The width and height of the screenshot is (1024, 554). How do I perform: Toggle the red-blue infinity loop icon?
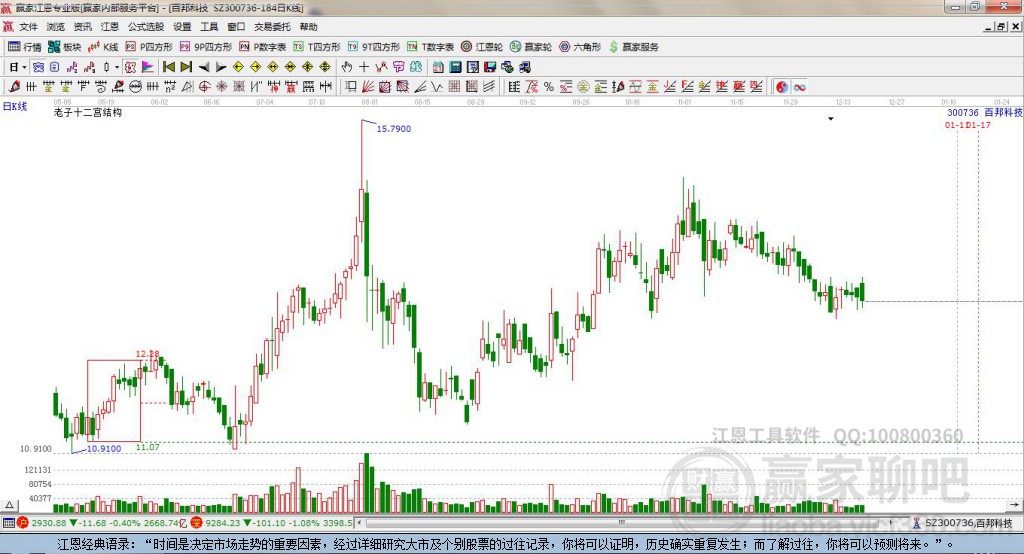point(799,87)
